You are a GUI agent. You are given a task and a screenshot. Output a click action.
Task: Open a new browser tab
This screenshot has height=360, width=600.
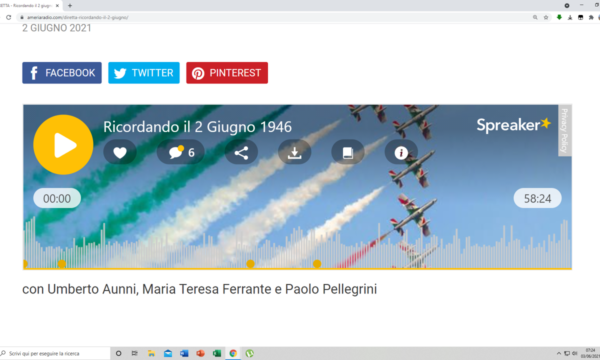tap(70, 5)
